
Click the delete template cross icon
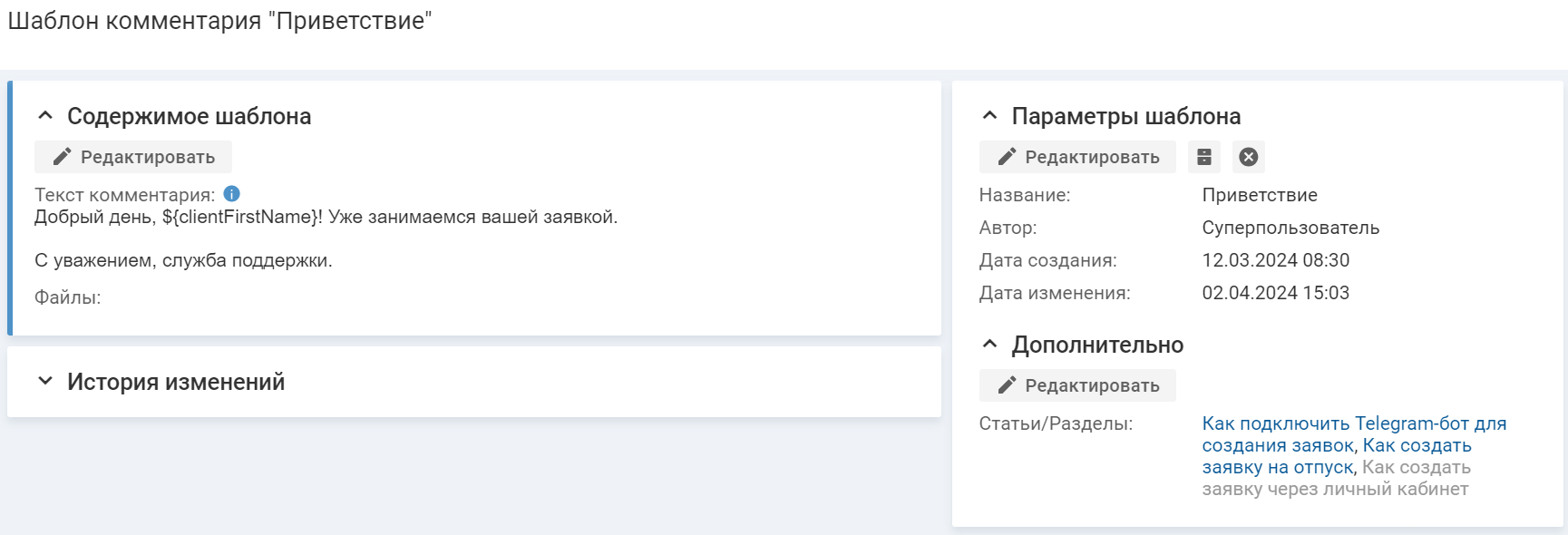[1249, 157]
